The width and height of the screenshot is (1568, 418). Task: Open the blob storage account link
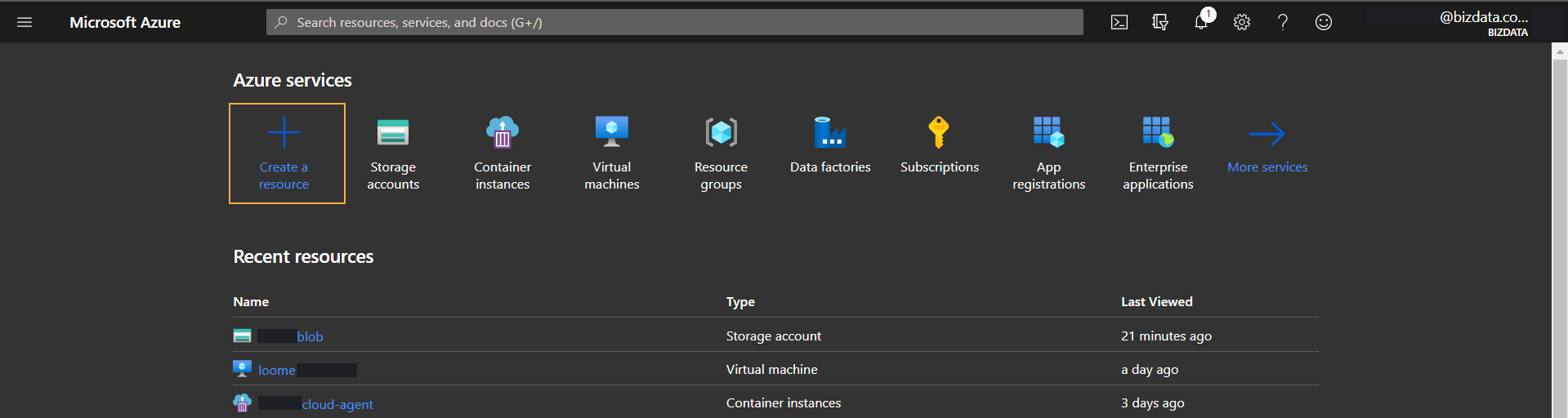(310, 336)
